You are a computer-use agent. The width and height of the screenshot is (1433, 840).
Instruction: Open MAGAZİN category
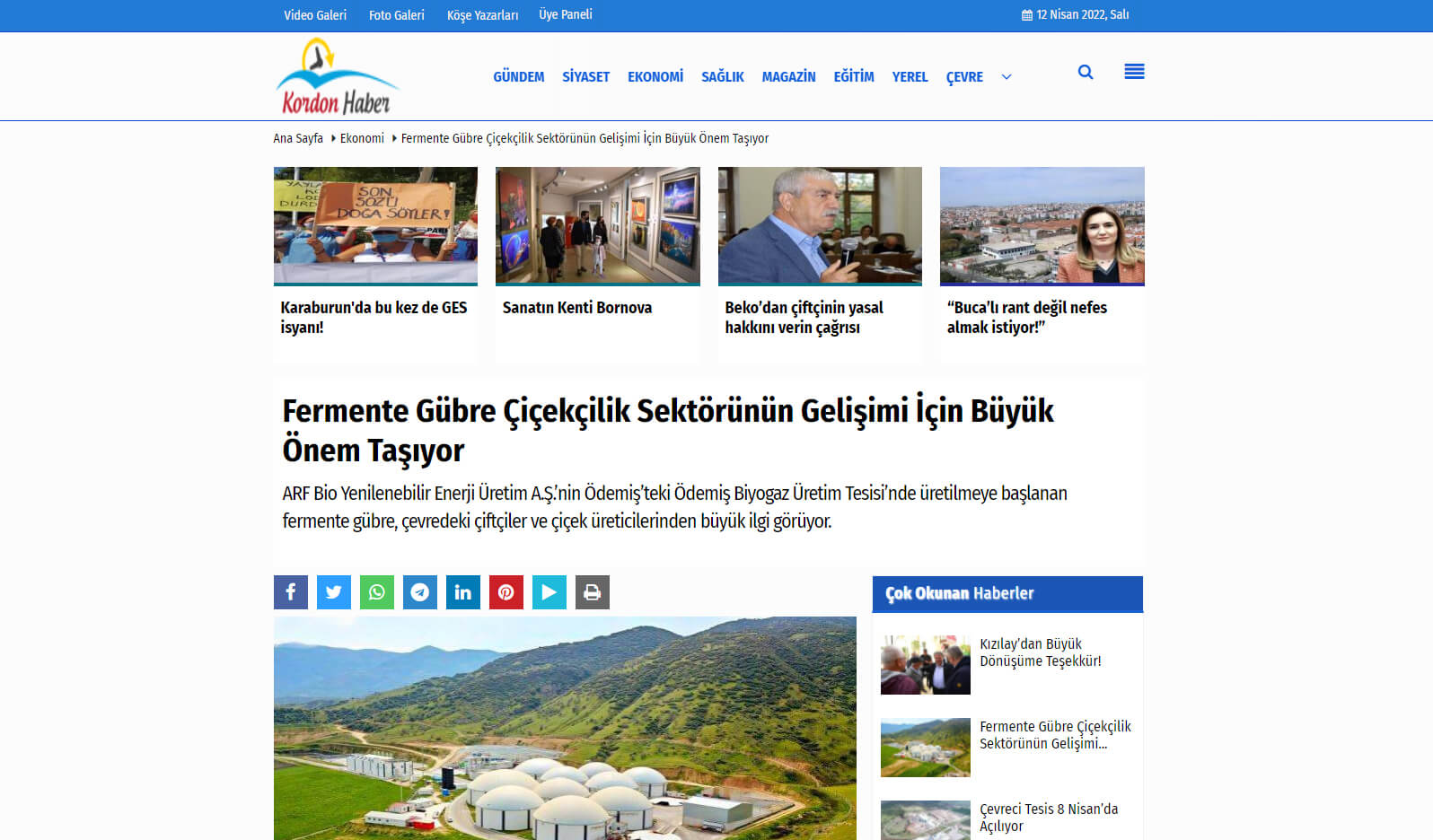(789, 77)
